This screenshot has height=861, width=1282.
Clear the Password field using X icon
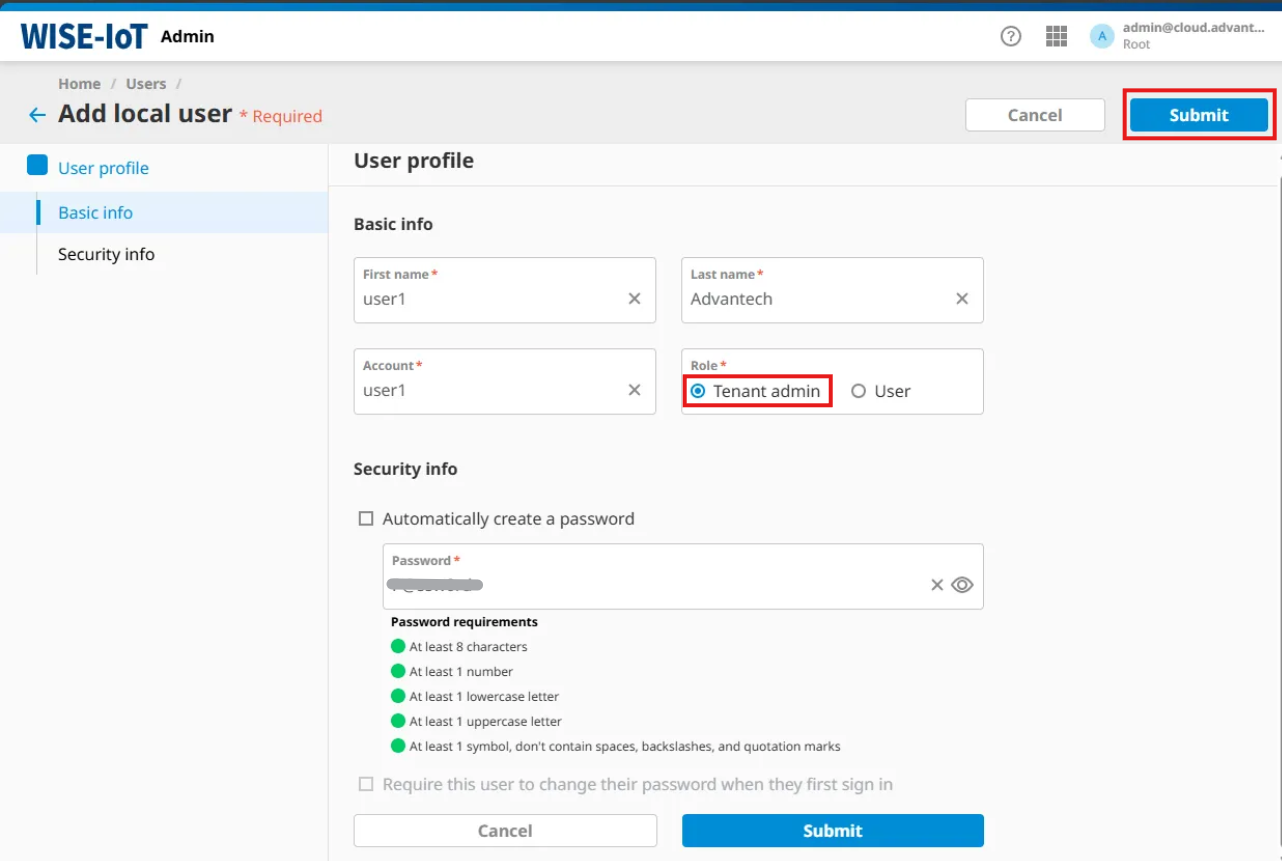pyautogui.click(x=937, y=585)
